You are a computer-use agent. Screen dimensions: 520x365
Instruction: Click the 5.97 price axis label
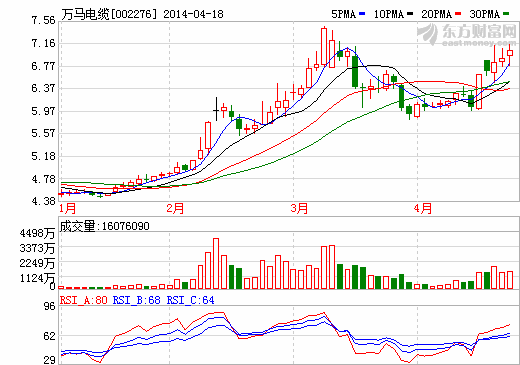pyautogui.click(x=43, y=111)
